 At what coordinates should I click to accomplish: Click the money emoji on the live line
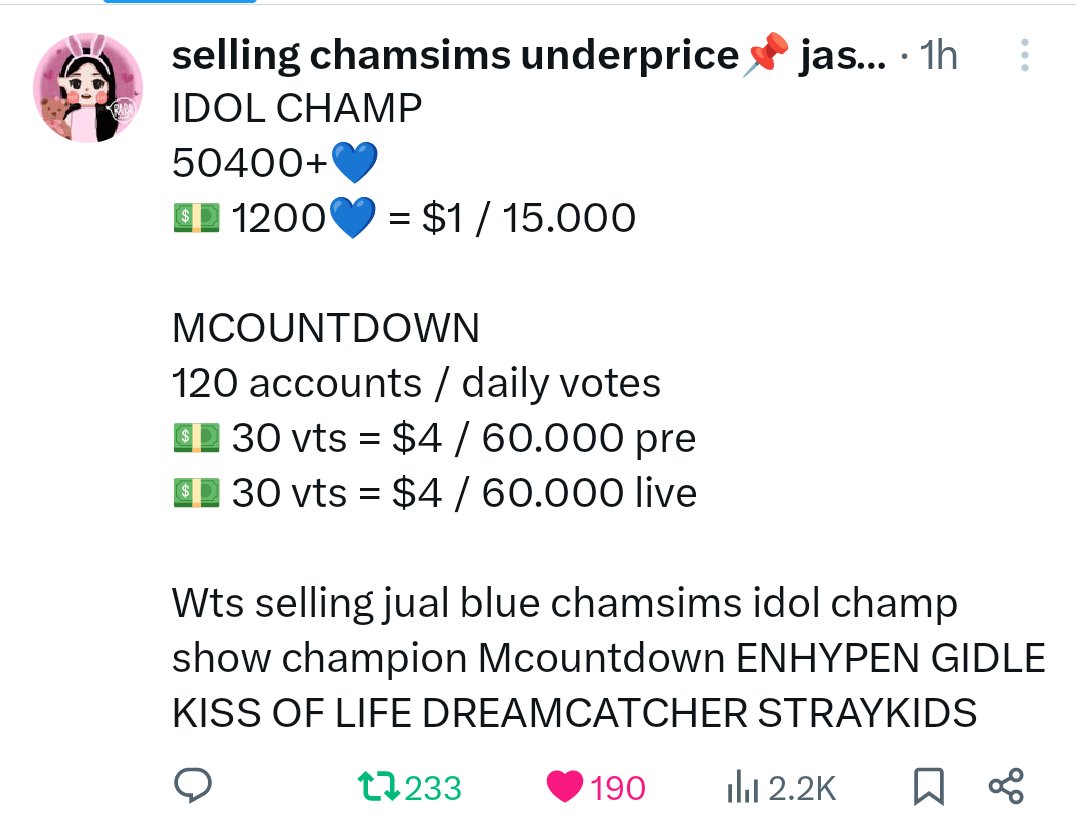click(197, 493)
